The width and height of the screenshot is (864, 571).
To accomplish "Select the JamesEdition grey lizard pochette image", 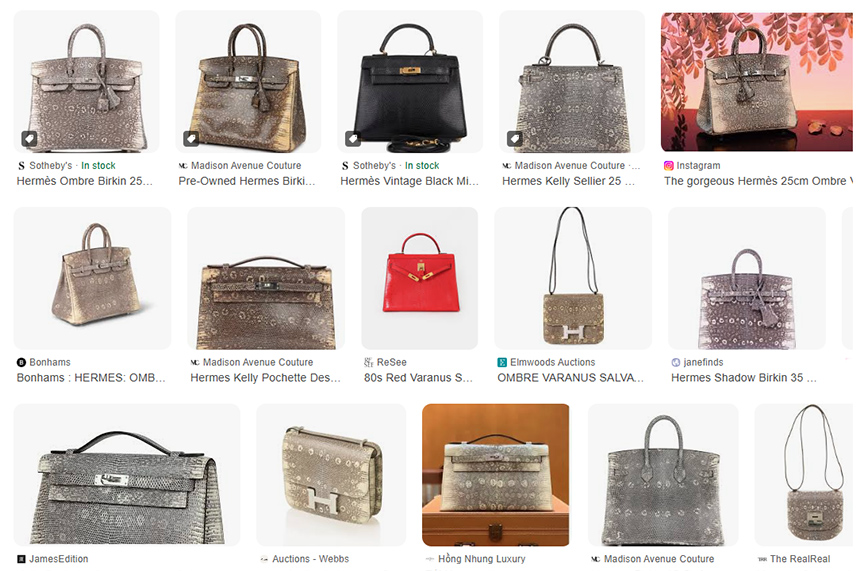I will [127, 475].
